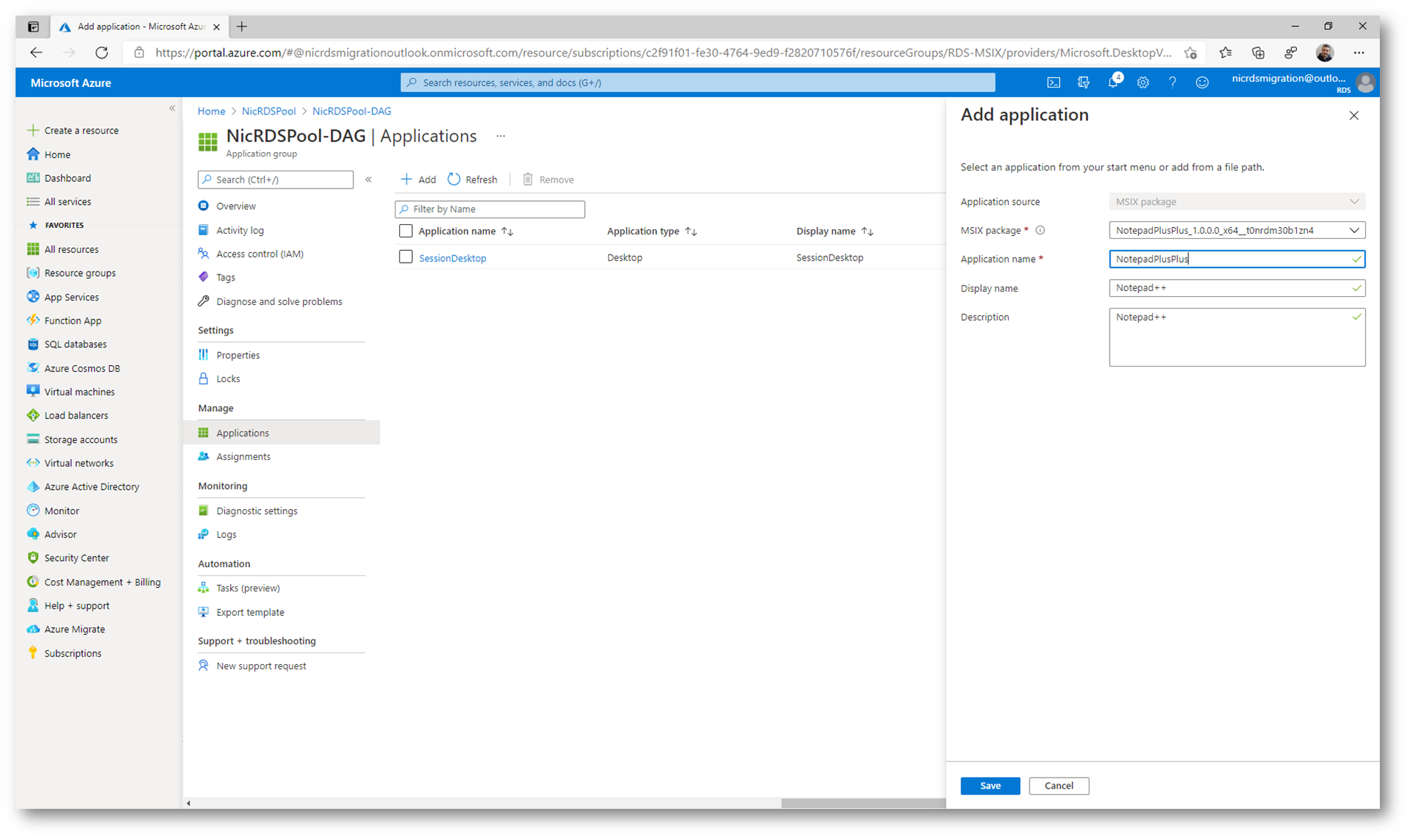Click the browser refresh icon
This screenshot has width=1411, height=840.
[102, 53]
